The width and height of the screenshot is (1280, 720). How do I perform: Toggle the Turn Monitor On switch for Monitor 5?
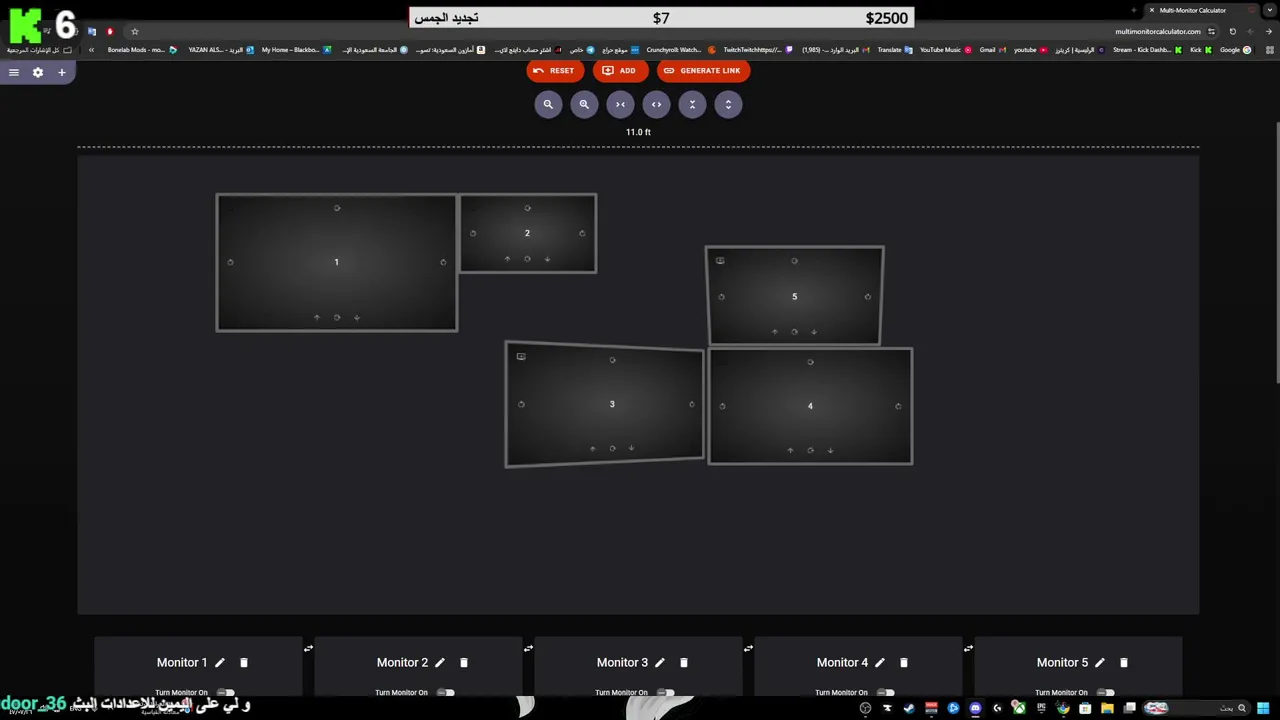point(1106,692)
